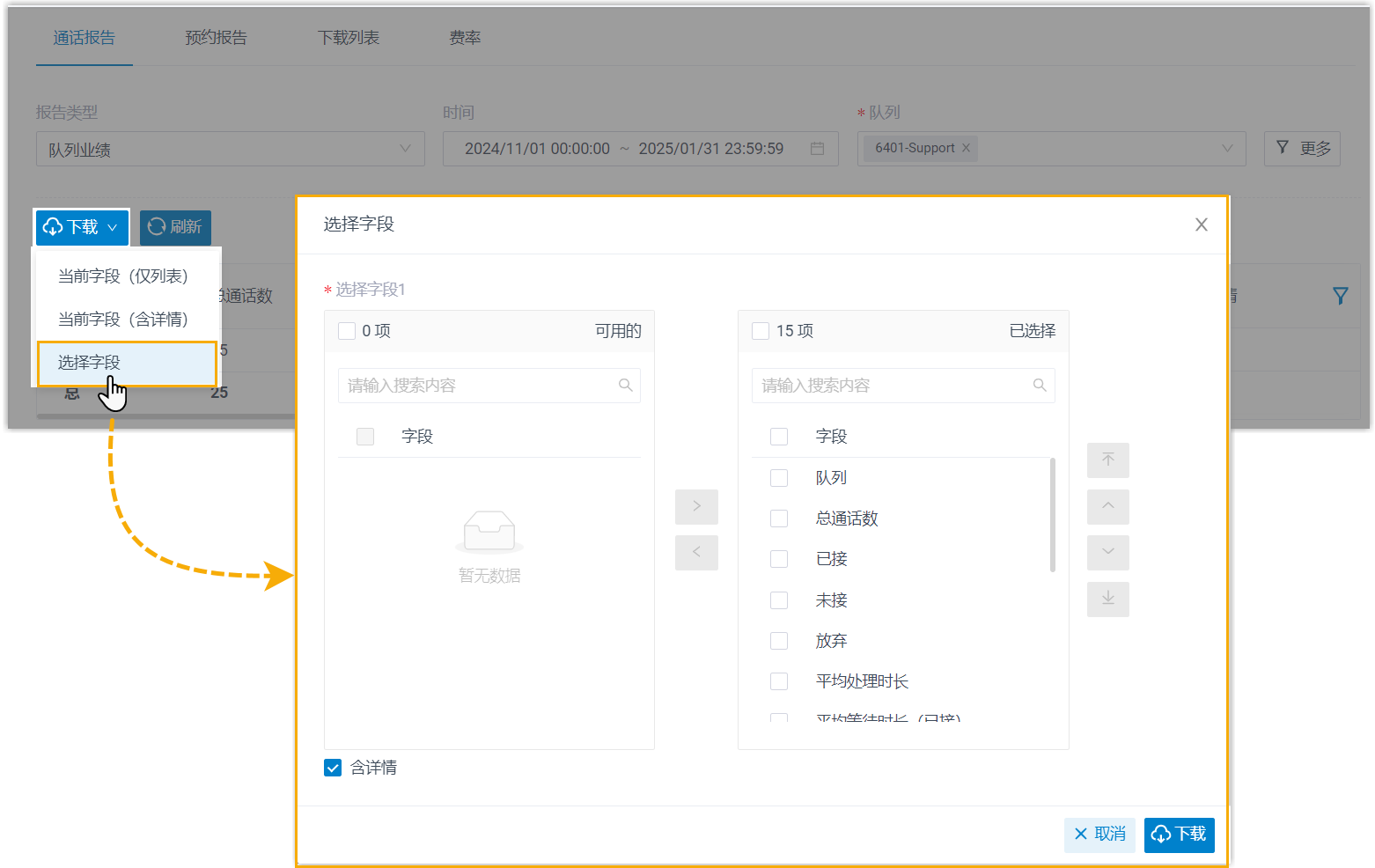
Task: Click the transfer-left arrow button
Action: click(696, 553)
